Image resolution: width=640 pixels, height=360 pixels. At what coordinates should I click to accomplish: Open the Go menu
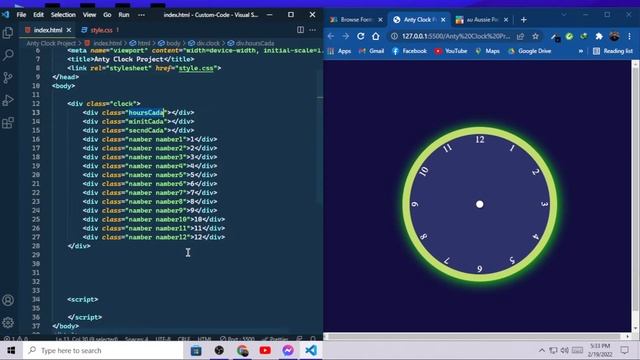107,15
